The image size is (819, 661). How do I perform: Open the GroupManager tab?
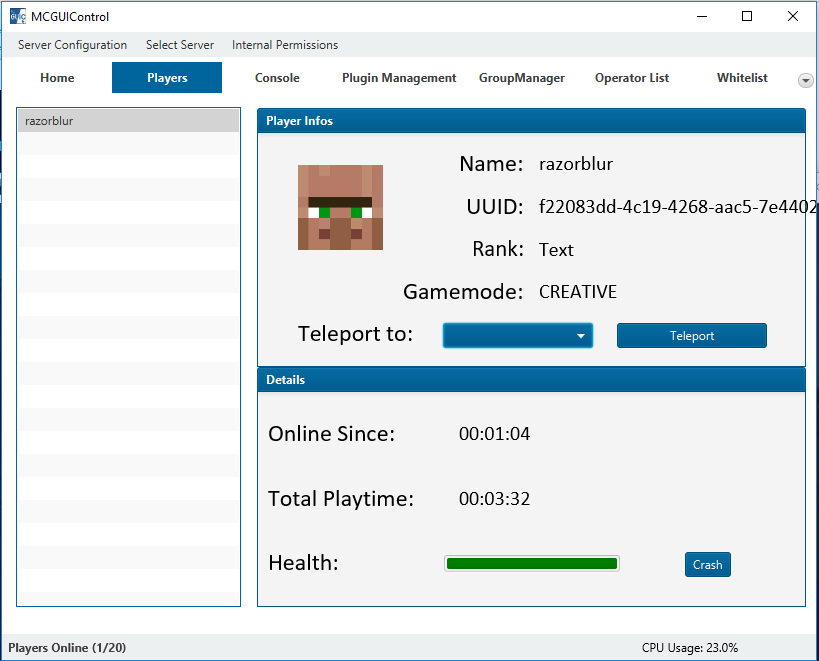point(521,78)
